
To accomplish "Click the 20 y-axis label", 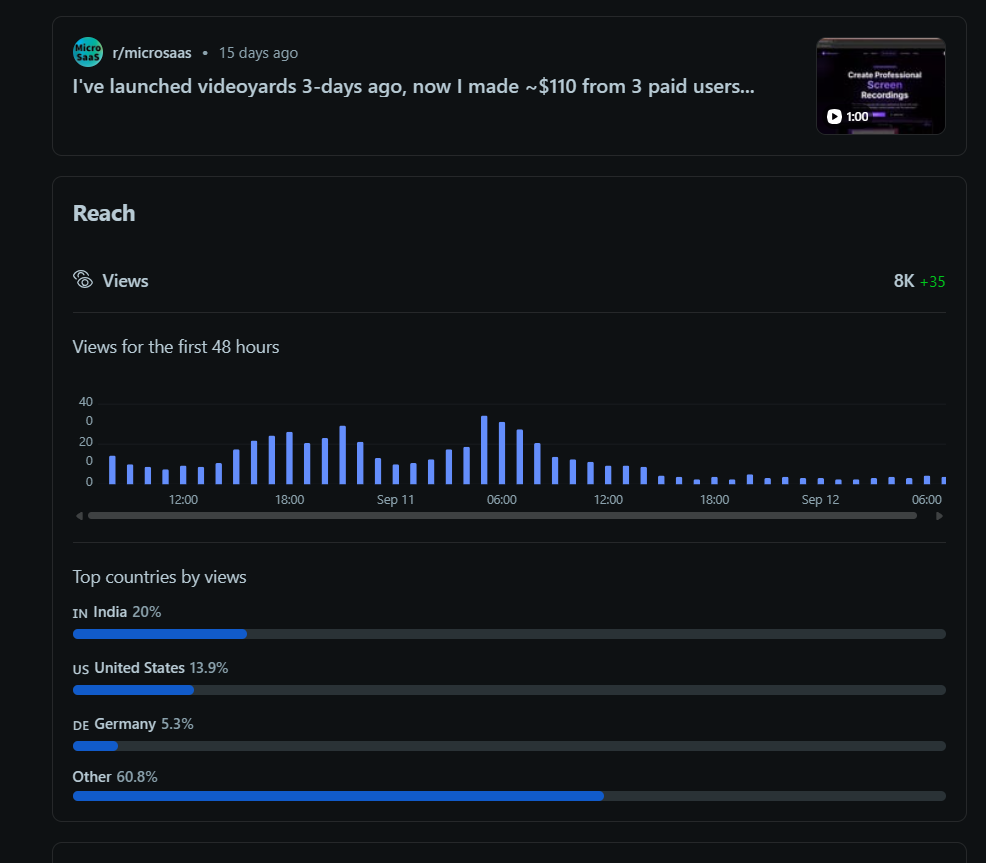I will pyautogui.click(x=86, y=442).
